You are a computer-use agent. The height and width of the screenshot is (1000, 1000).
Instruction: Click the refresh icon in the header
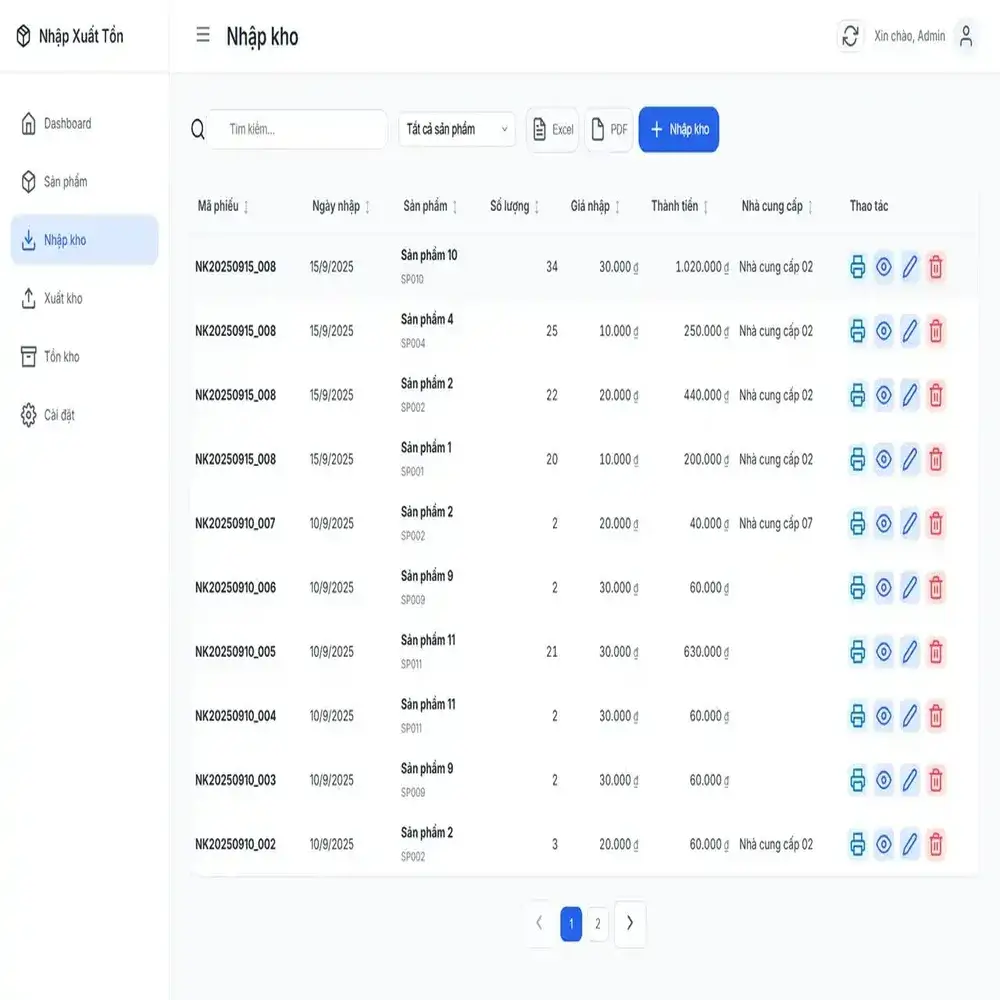click(x=850, y=36)
